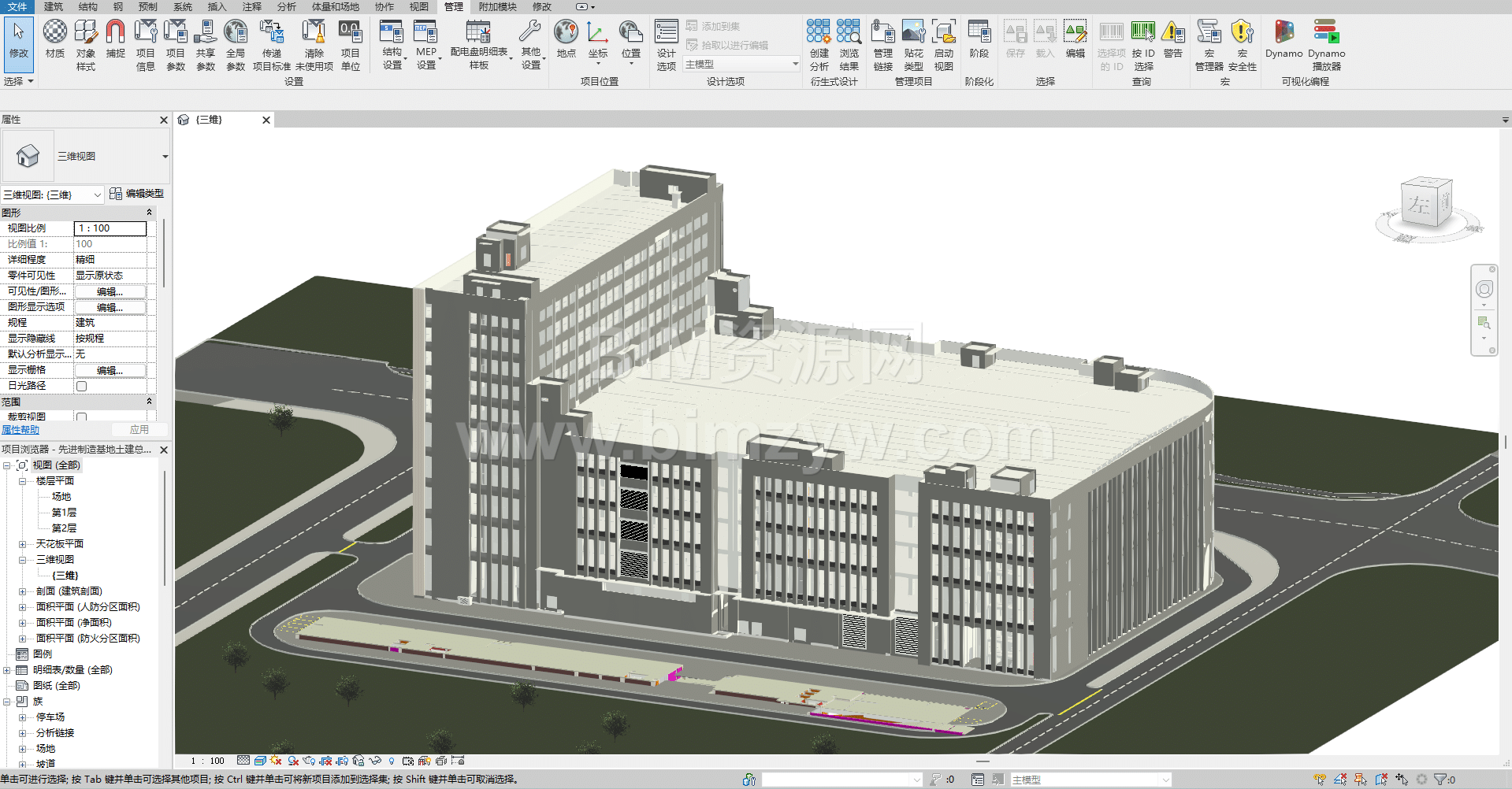Collapse the Graphics (图形) properties section
The image size is (1512, 789).
point(149,213)
